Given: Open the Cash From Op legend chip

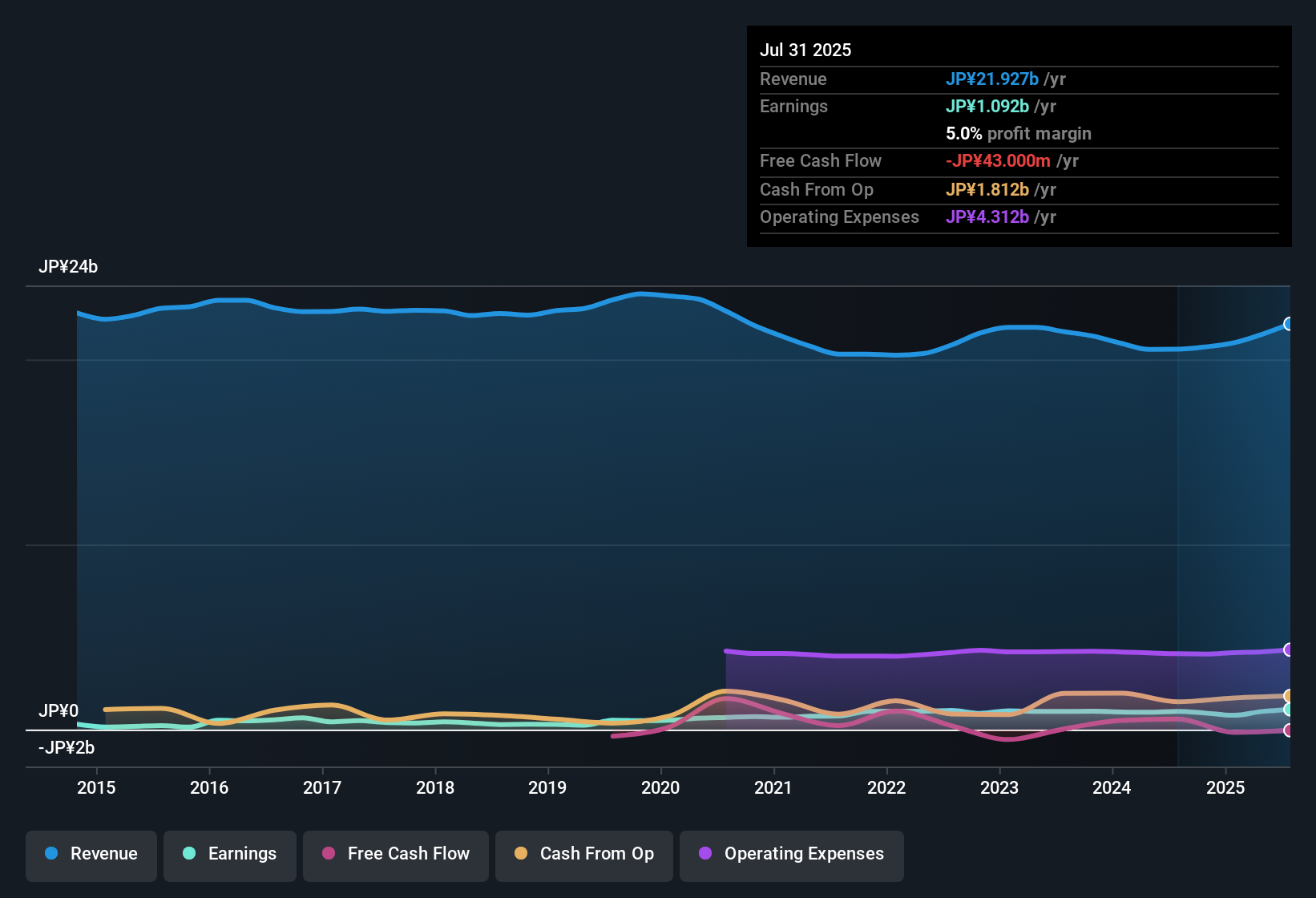Looking at the screenshot, I should [x=583, y=856].
